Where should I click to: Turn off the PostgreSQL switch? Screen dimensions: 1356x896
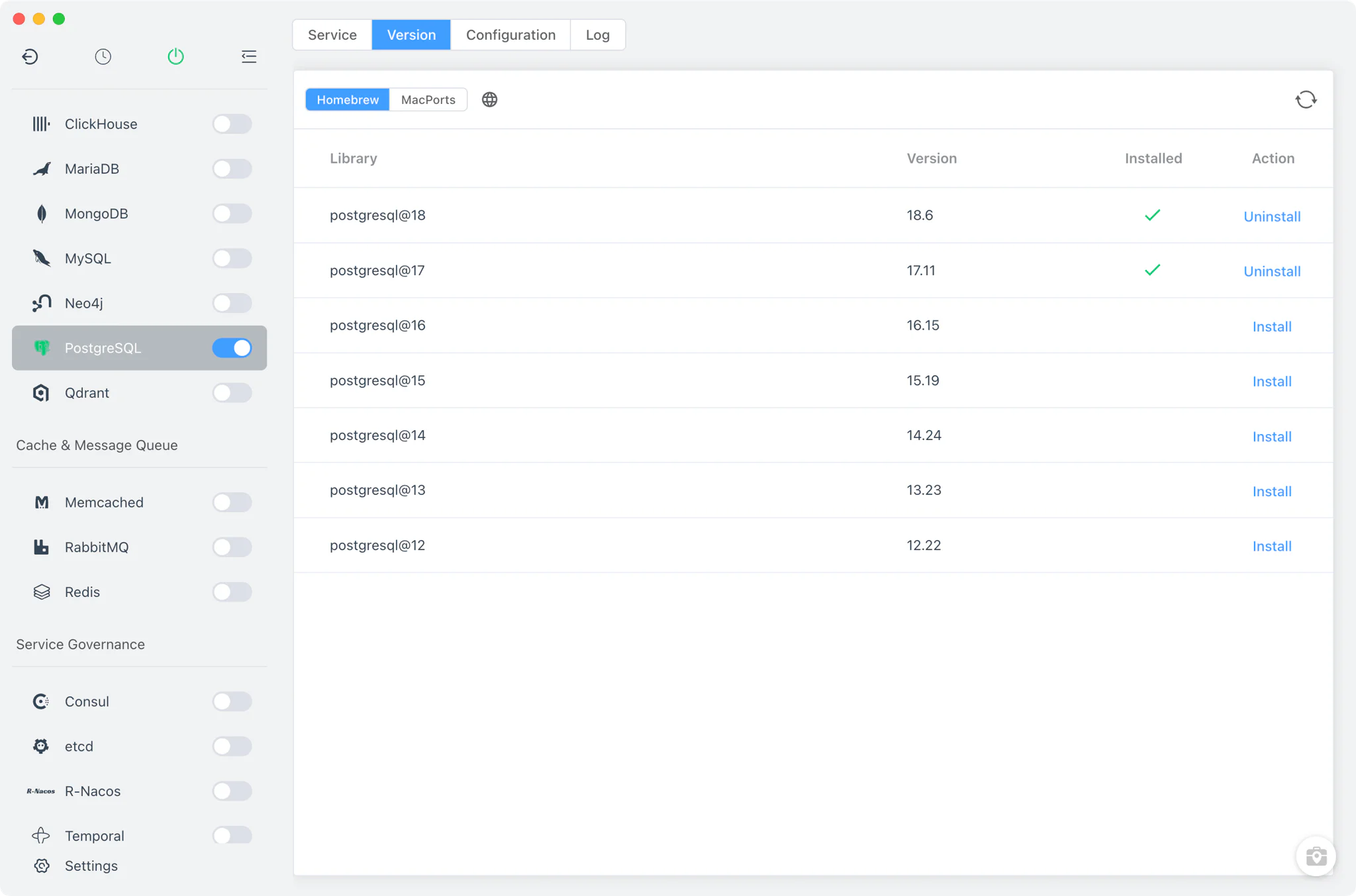(x=232, y=348)
